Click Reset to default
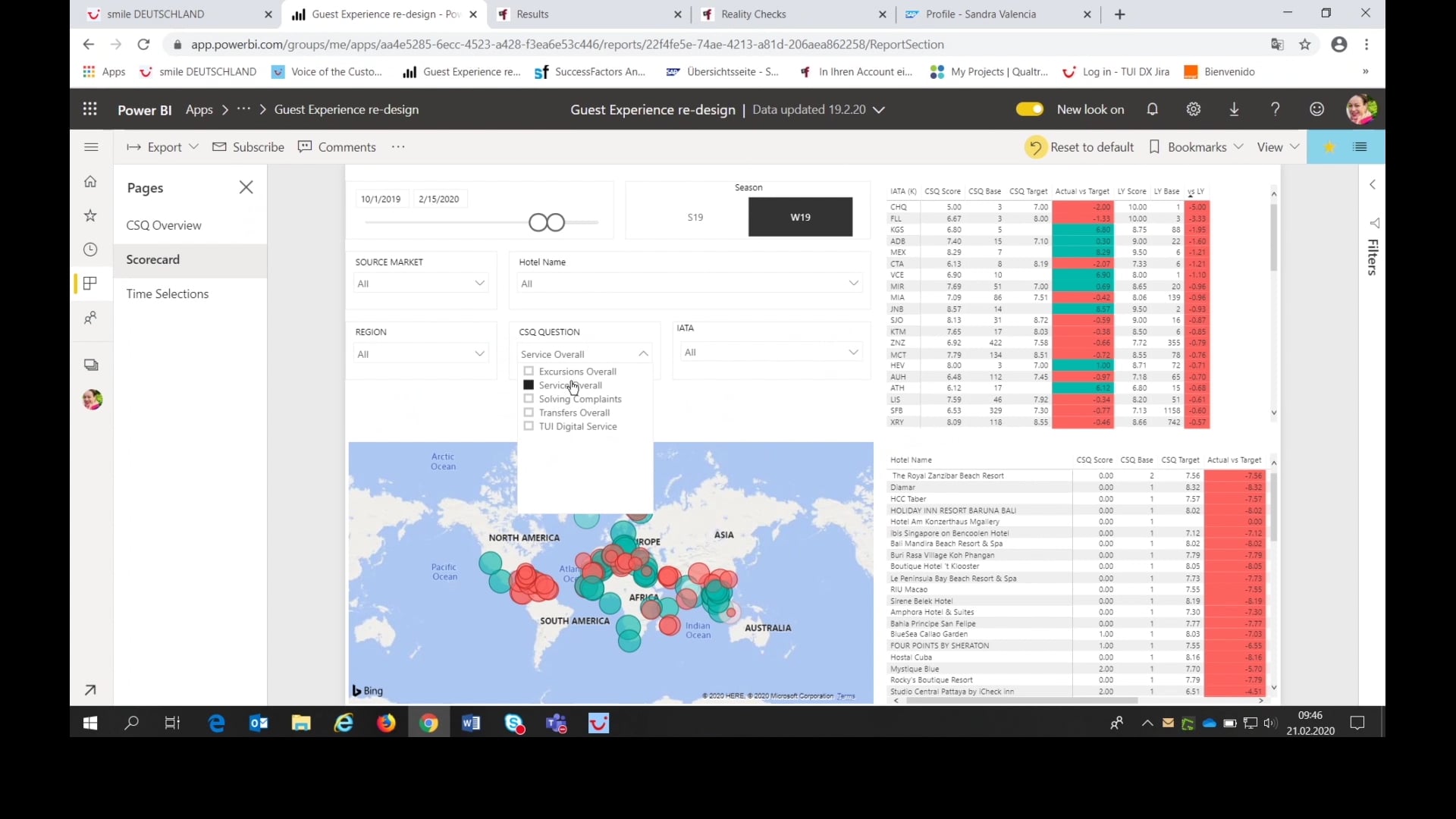 (1090, 146)
